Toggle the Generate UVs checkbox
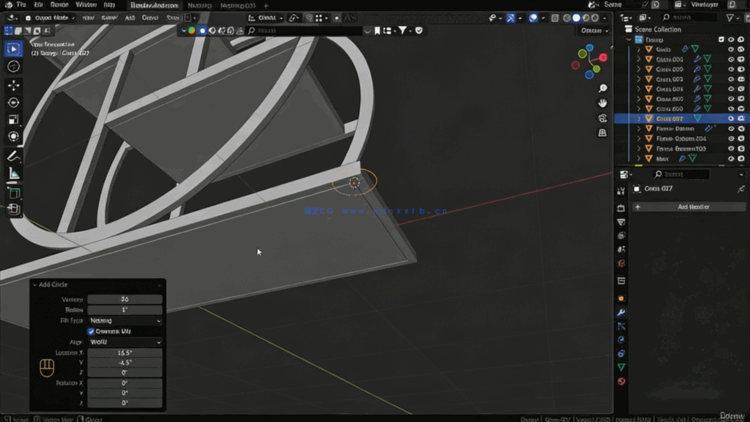Image resolution: width=750 pixels, height=422 pixels. tap(91, 331)
